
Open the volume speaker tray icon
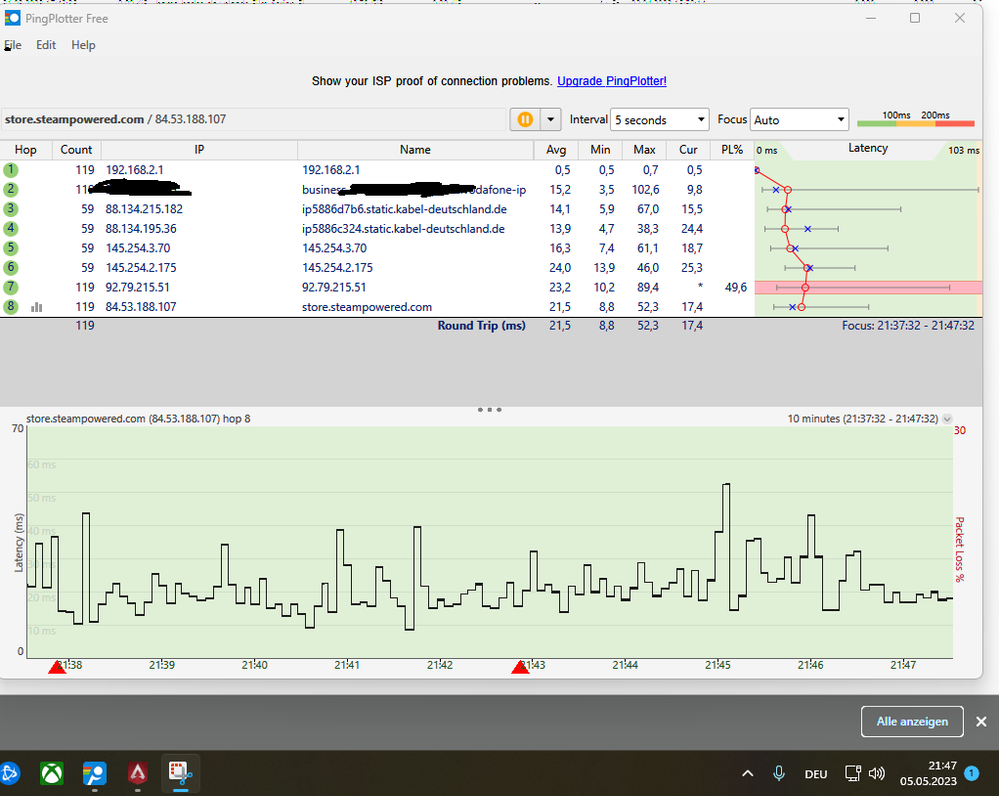[877, 774]
